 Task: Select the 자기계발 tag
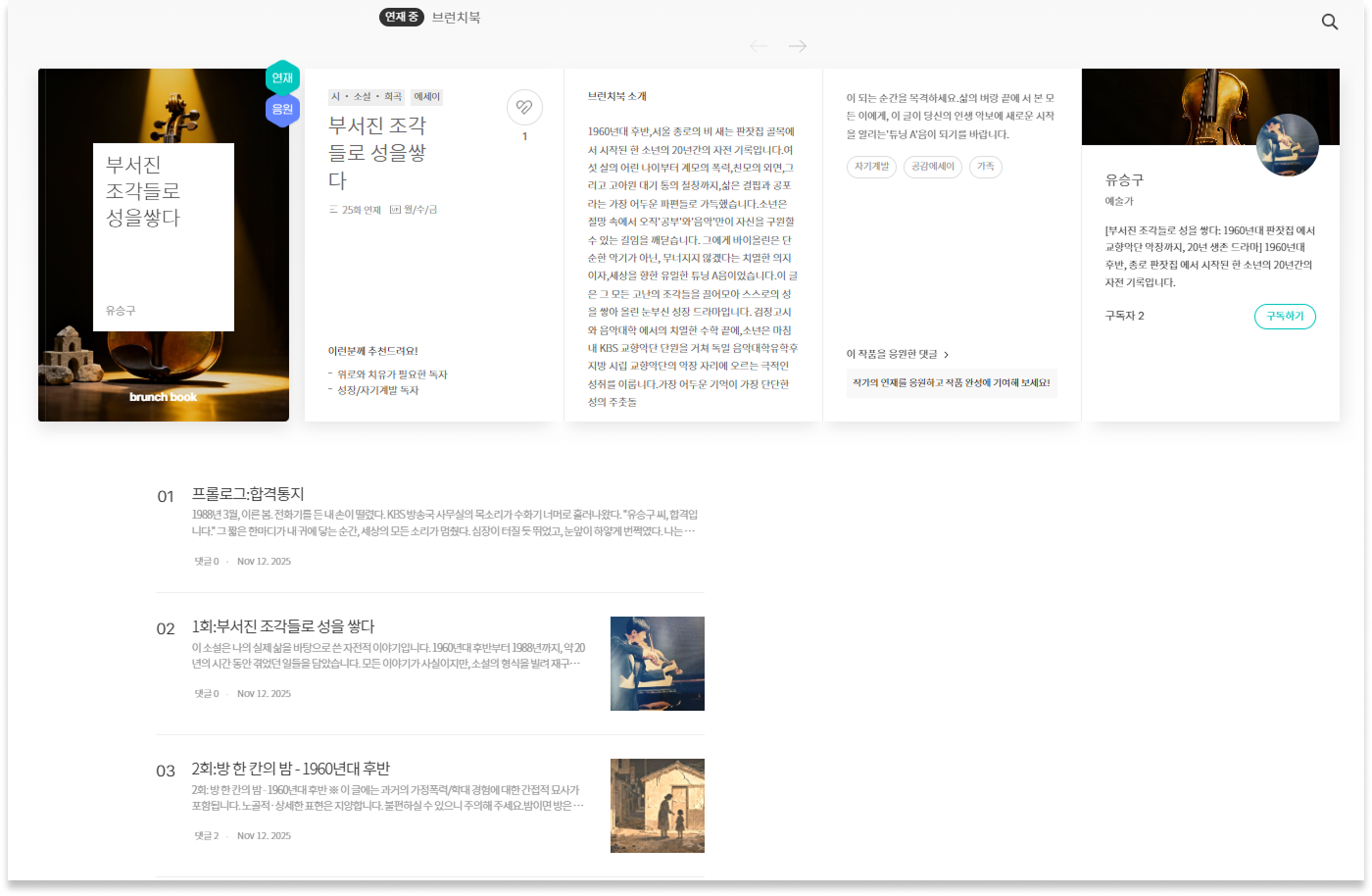coord(871,167)
